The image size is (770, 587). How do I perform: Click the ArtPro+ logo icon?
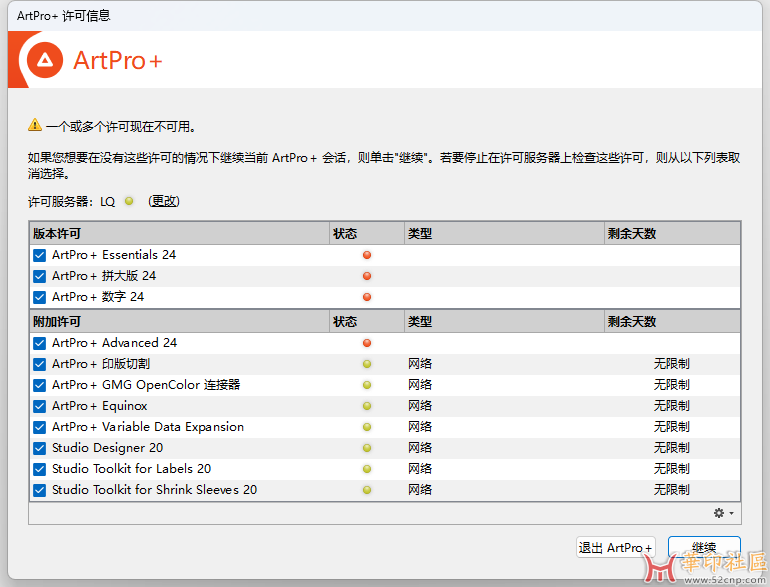(x=45, y=60)
